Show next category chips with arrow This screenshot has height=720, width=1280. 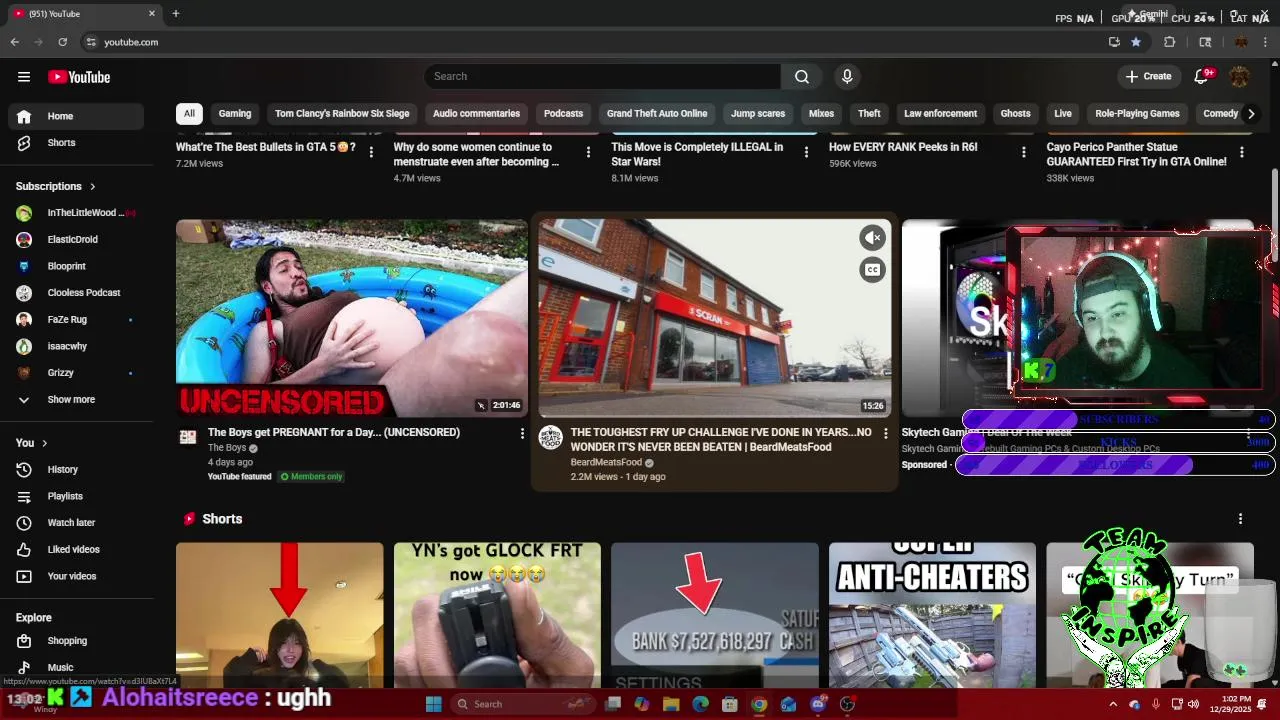(1250, 114)
